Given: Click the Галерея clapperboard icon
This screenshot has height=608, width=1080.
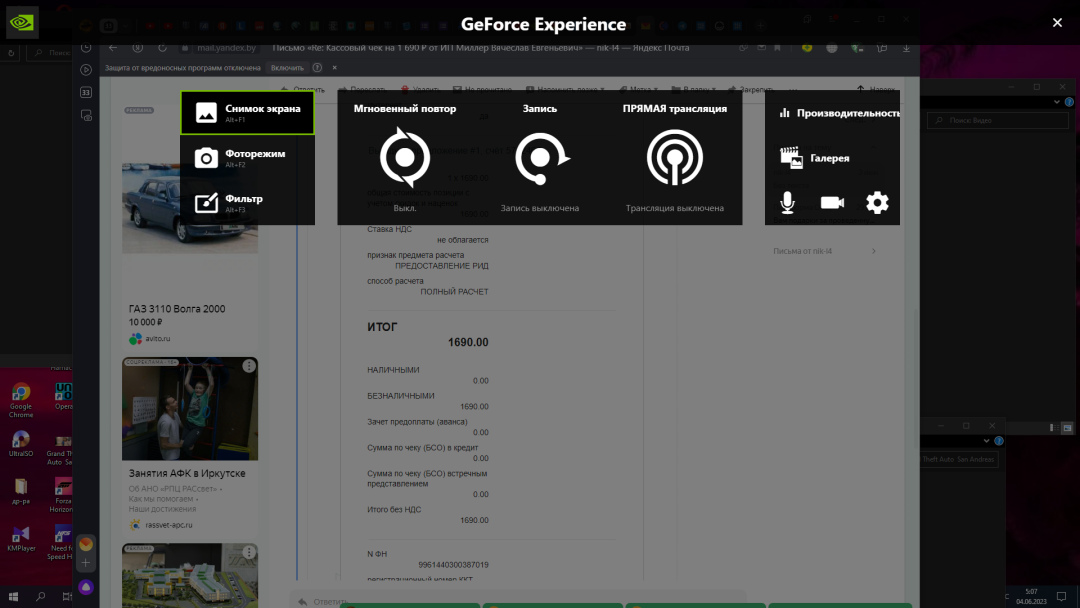Looking at the screenshot, I should point(791,158).
